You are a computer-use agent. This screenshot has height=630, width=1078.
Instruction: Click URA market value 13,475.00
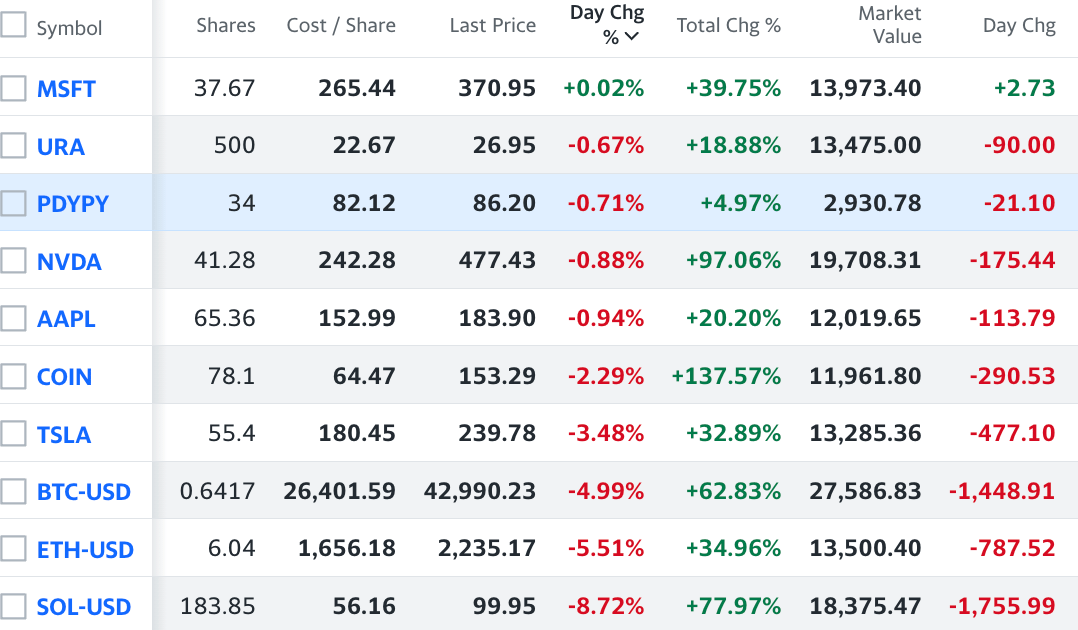click(865, 145)
